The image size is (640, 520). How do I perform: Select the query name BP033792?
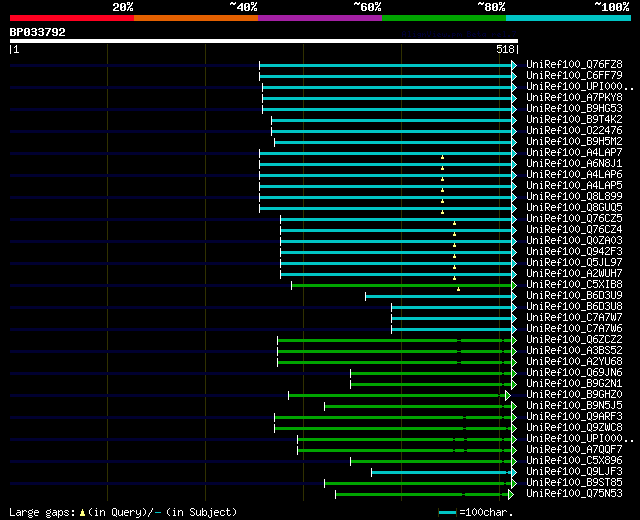click(38, 32)
